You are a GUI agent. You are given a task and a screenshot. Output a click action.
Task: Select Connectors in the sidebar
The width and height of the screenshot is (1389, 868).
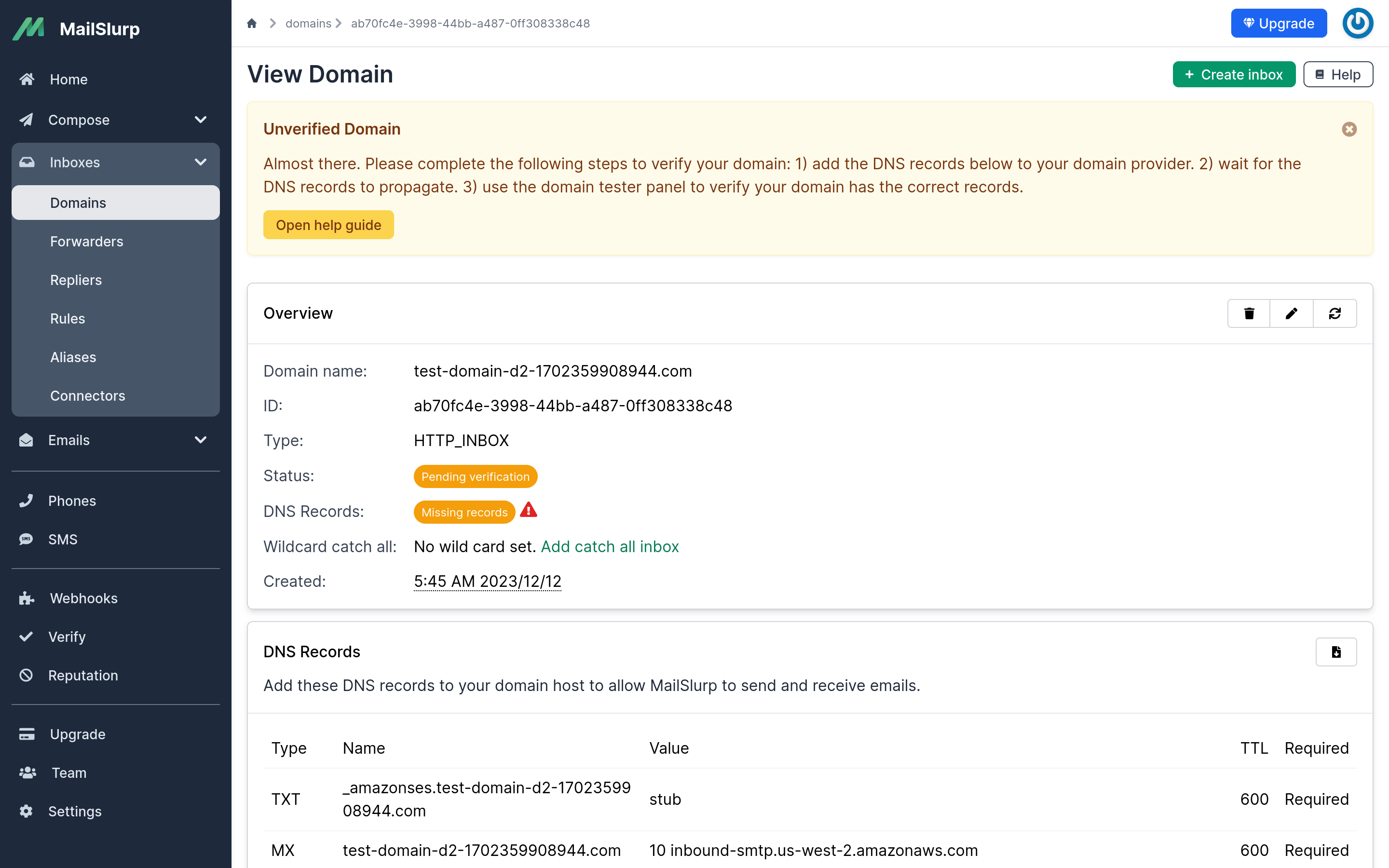click(x=87, y=395)
